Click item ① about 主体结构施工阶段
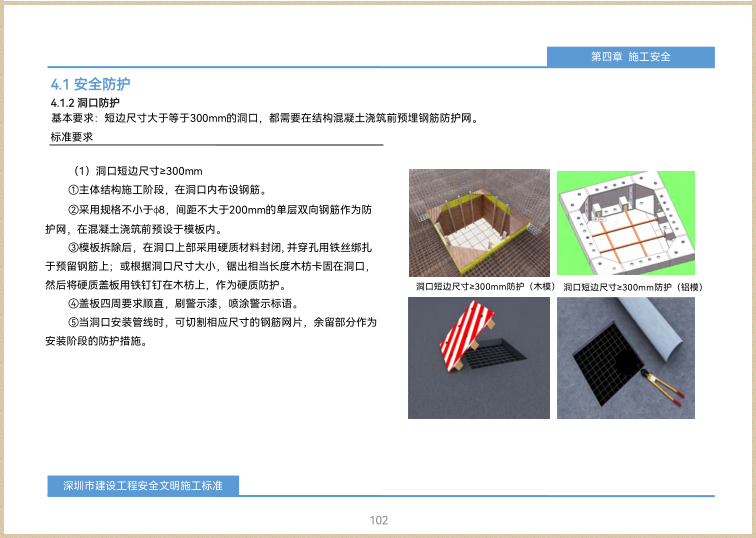Image resolution: width=756 pixels, height=538 pixels. click(166, 190)
